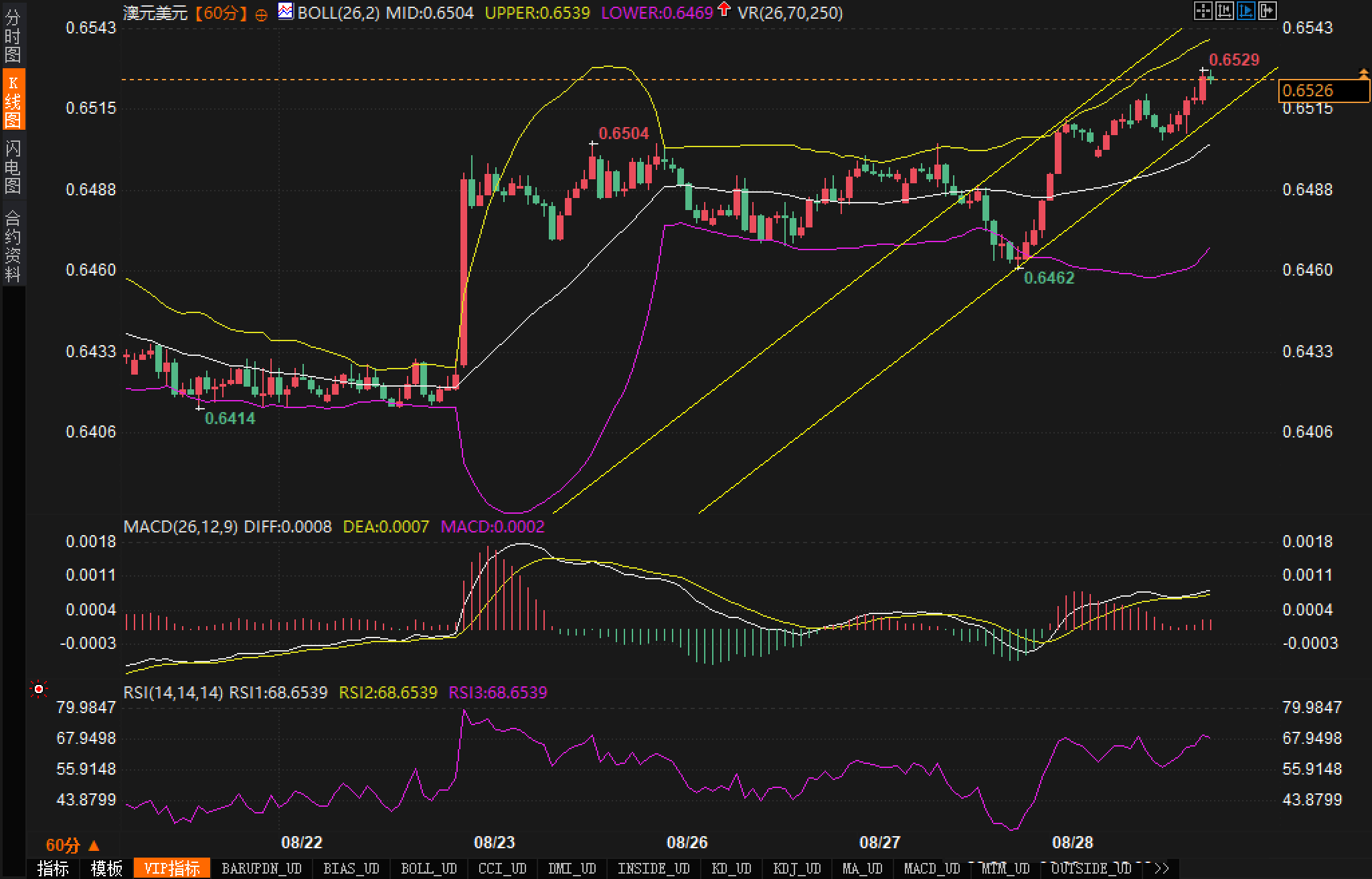
Task: Choose the BOLL_UD indicator
Action: pyautogui.click(x=429, y=868)
